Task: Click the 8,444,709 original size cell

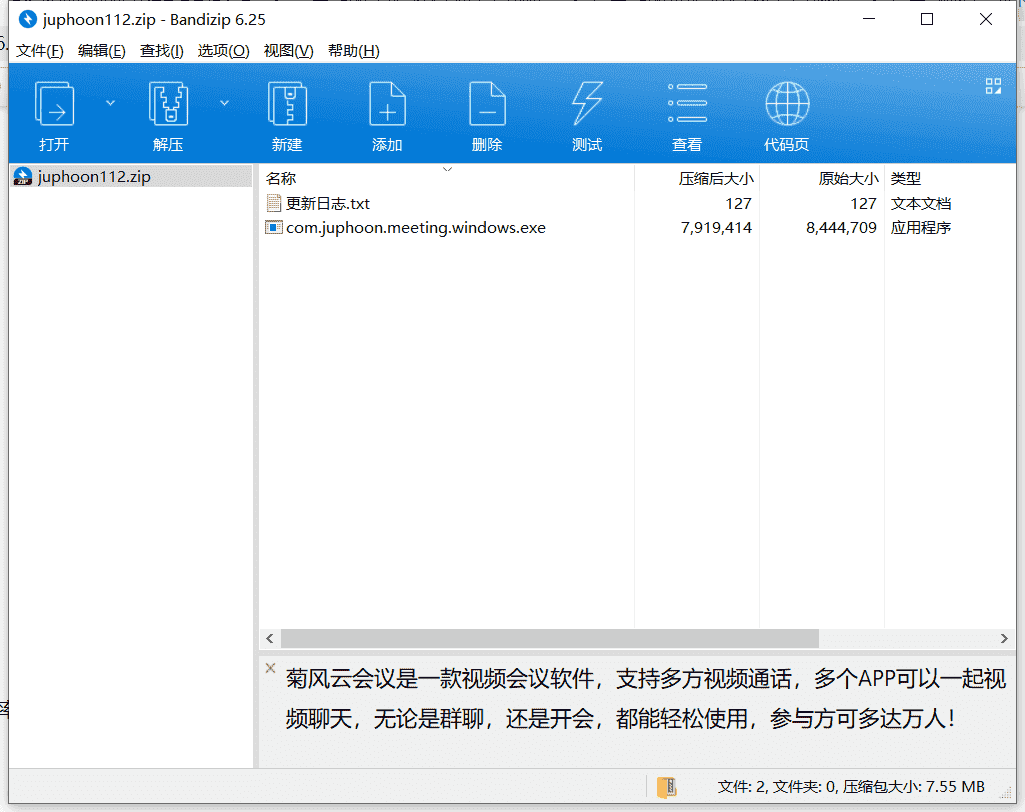Action: click(x=841, y=228)
